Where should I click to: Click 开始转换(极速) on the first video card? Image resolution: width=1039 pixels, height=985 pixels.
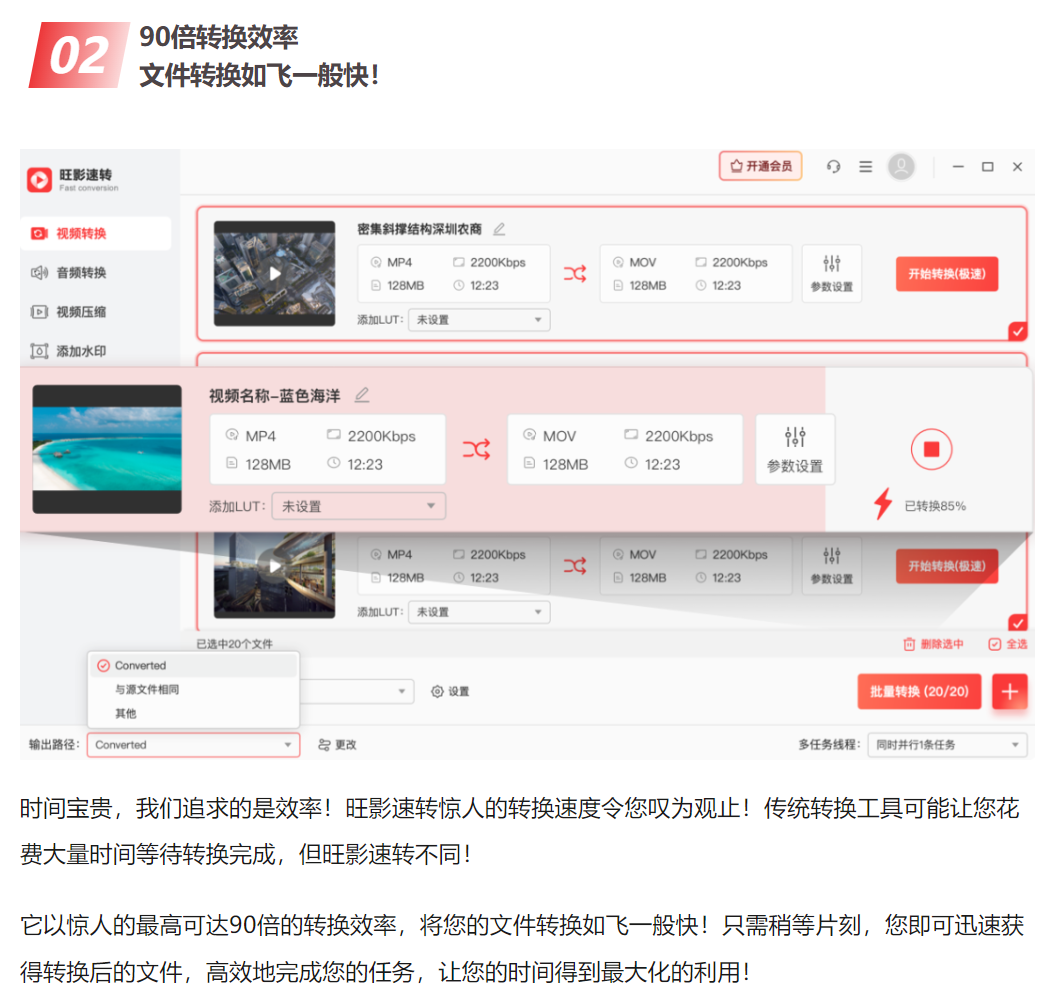947,274
